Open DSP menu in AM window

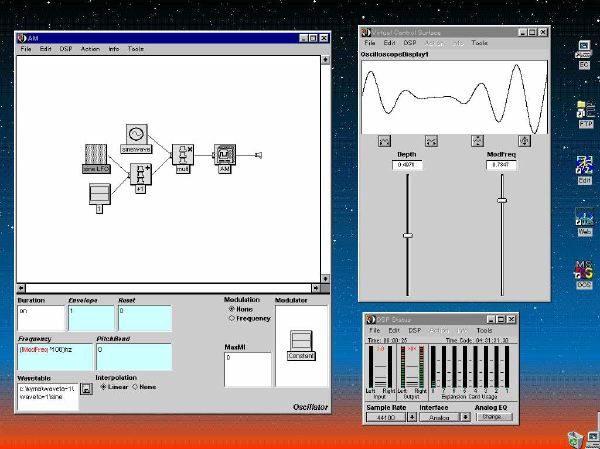(x=66, y=49)
